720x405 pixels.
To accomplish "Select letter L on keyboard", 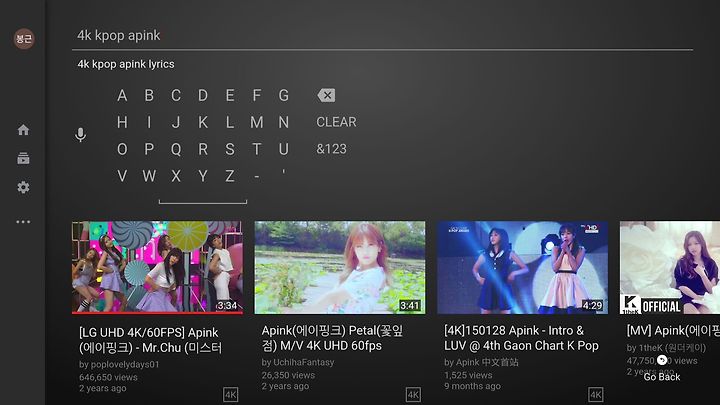I will pyautogui.click(x=230, y=122).
